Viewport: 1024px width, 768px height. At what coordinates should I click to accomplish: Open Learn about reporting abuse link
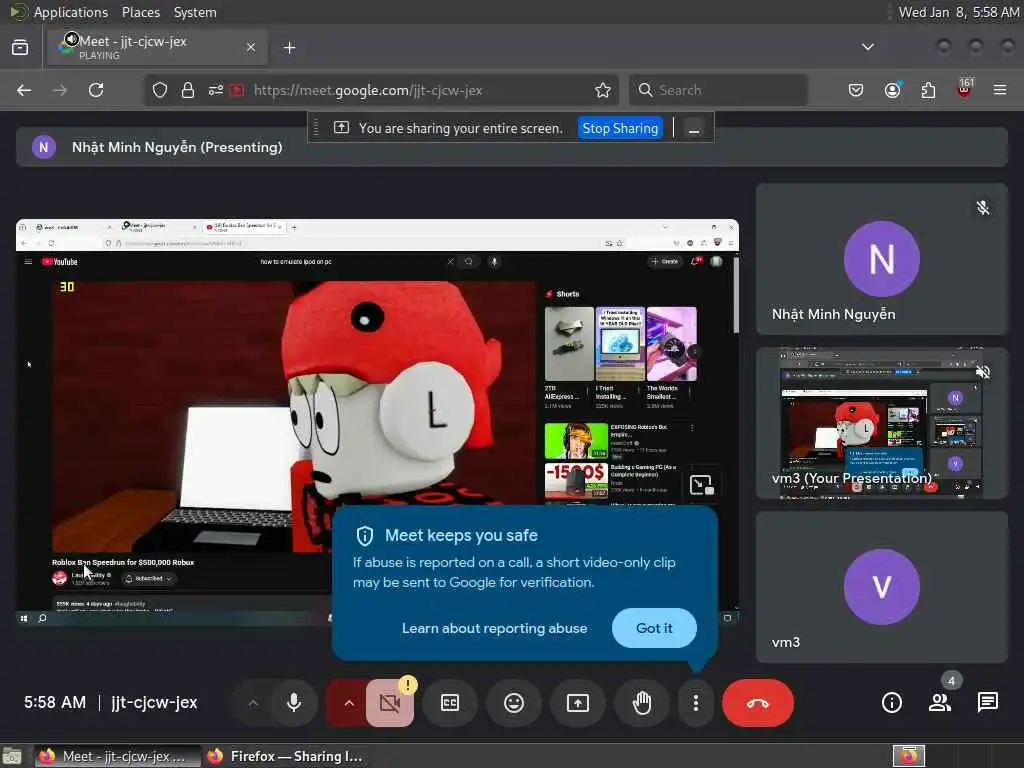point(494,628)
